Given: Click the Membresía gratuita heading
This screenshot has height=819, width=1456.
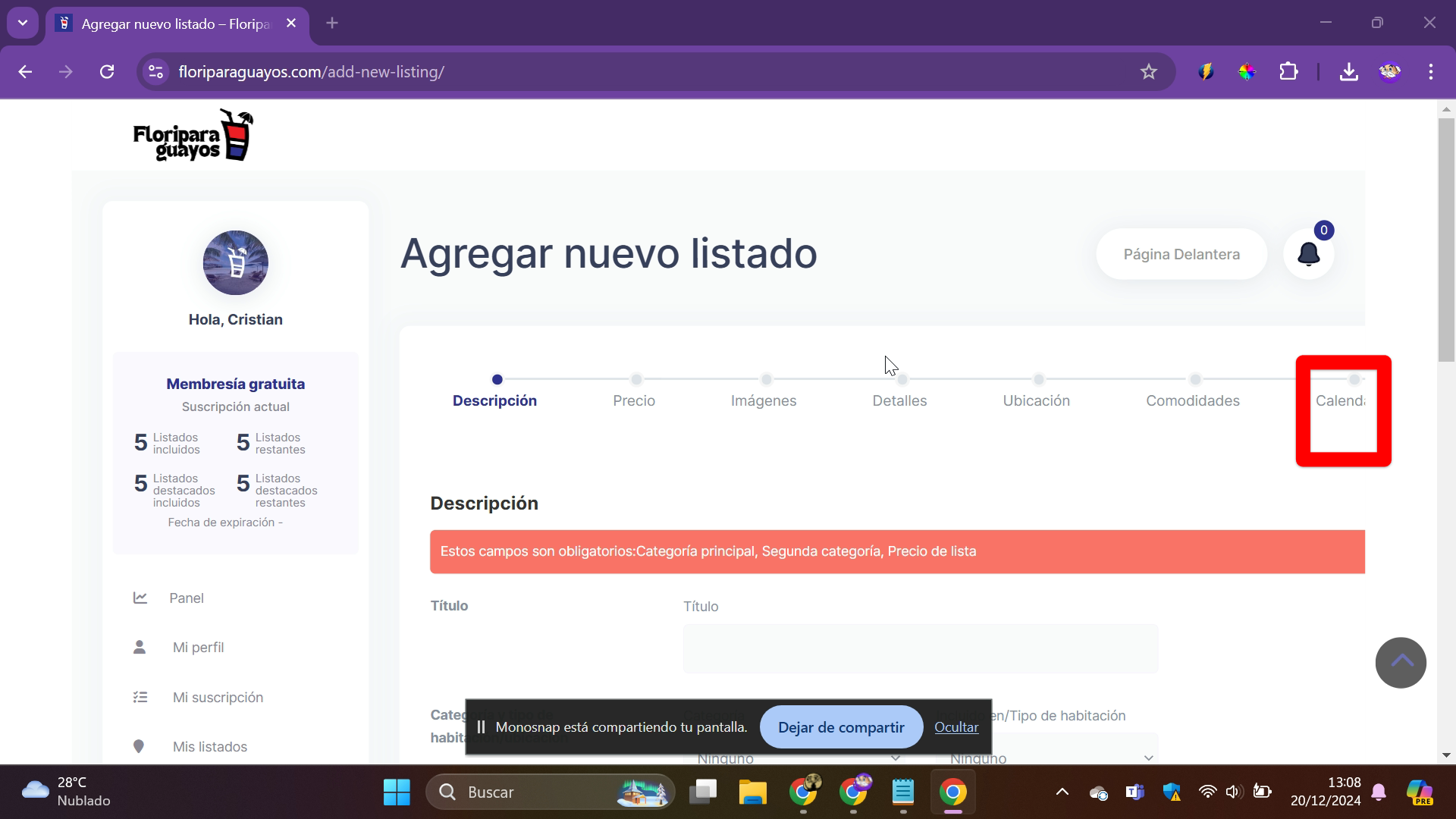Looking at the screenshot, I should pos(235,384).
